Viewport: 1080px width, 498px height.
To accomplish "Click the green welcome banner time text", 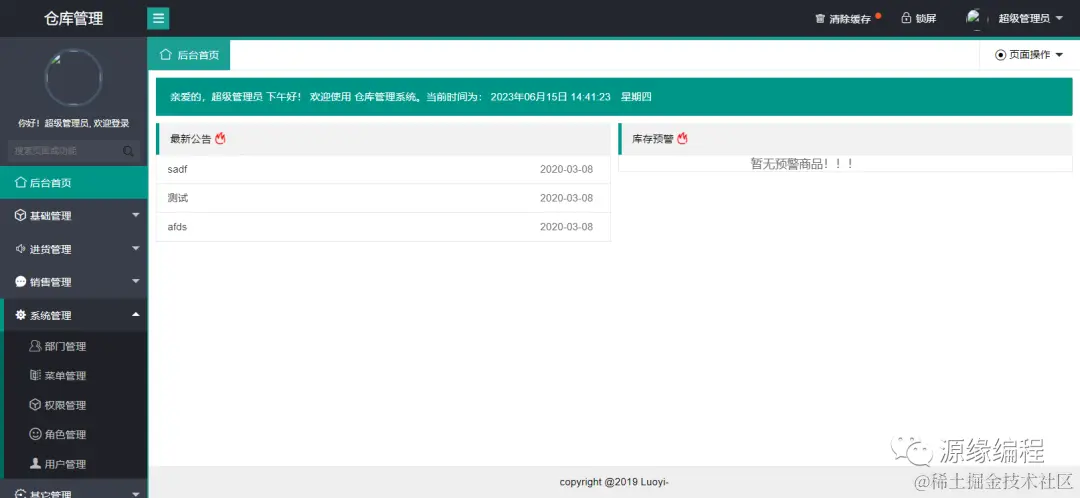I will (550, 97).
